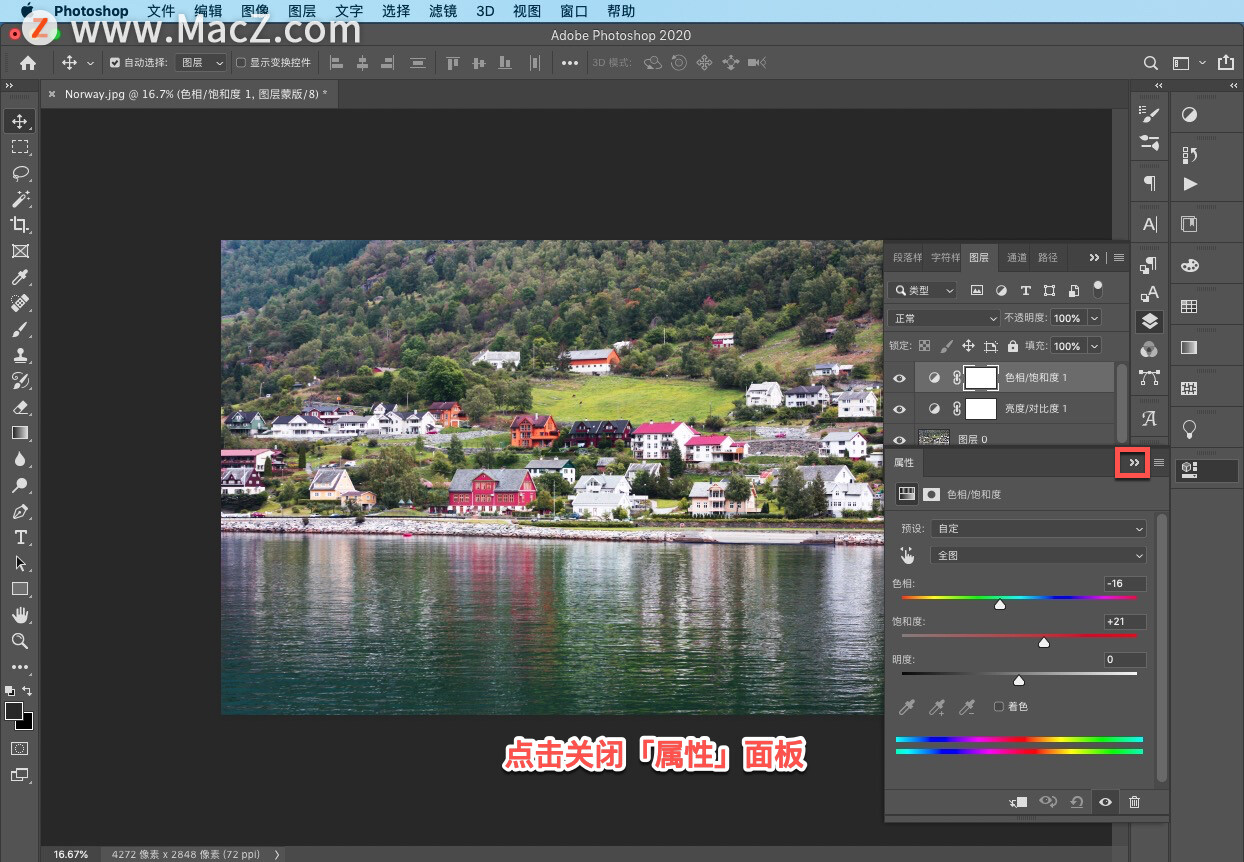Select the Spot Healing Brush tool

pyautogui.click(x=20, y=303)
